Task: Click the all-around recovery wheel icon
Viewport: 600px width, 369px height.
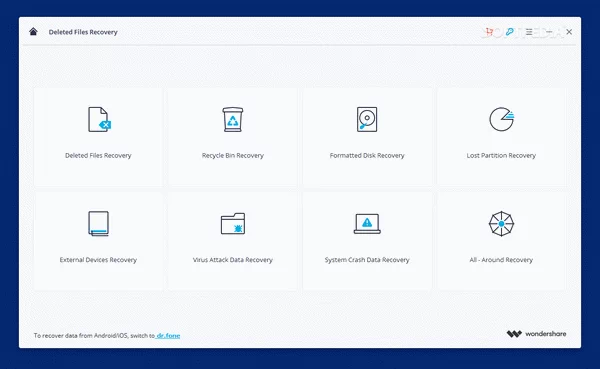Action: coord(501,224)
